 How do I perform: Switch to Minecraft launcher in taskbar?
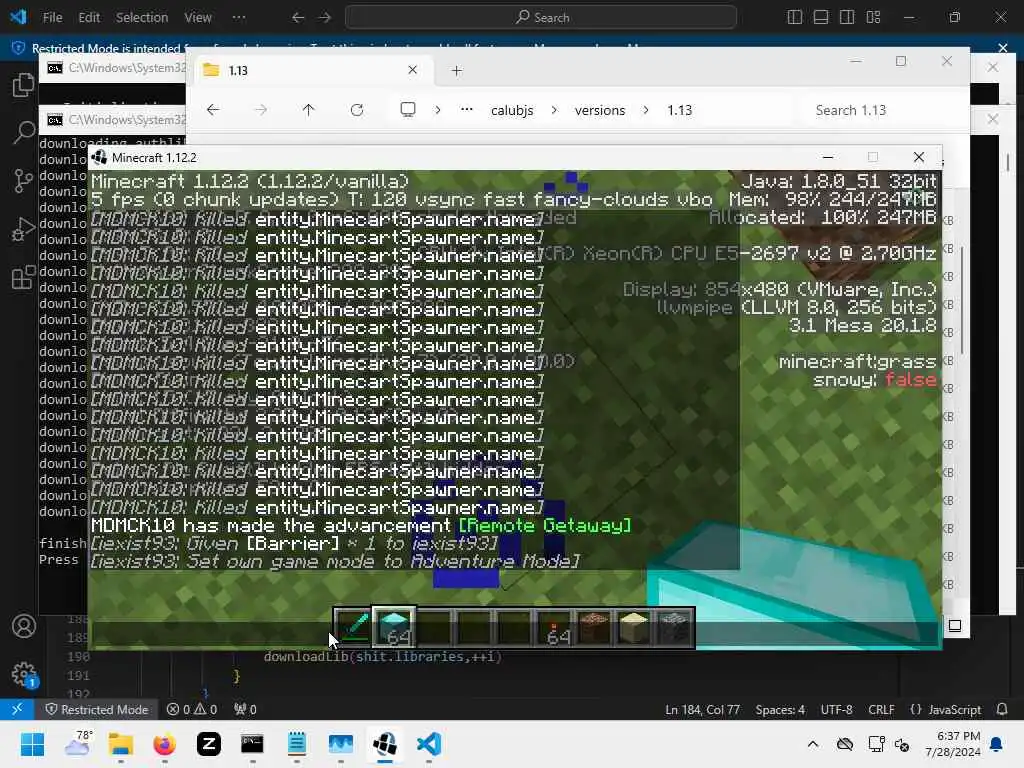pos(385,744)
